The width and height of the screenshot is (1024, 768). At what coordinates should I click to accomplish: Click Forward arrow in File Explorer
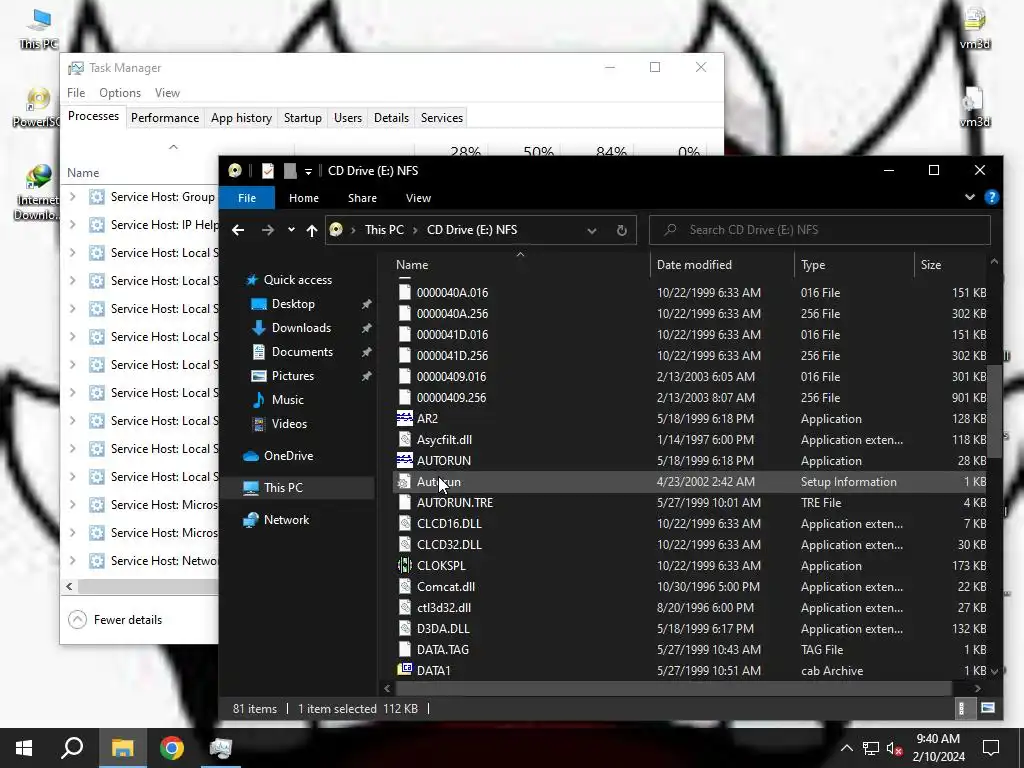coord(268,230)
